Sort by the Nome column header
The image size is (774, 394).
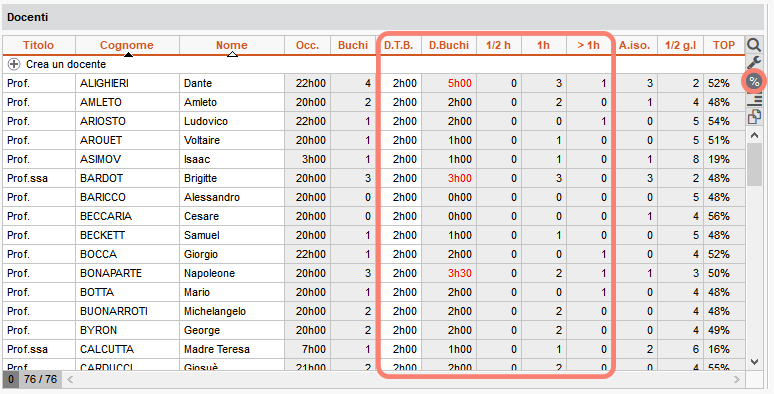point(232,45)
